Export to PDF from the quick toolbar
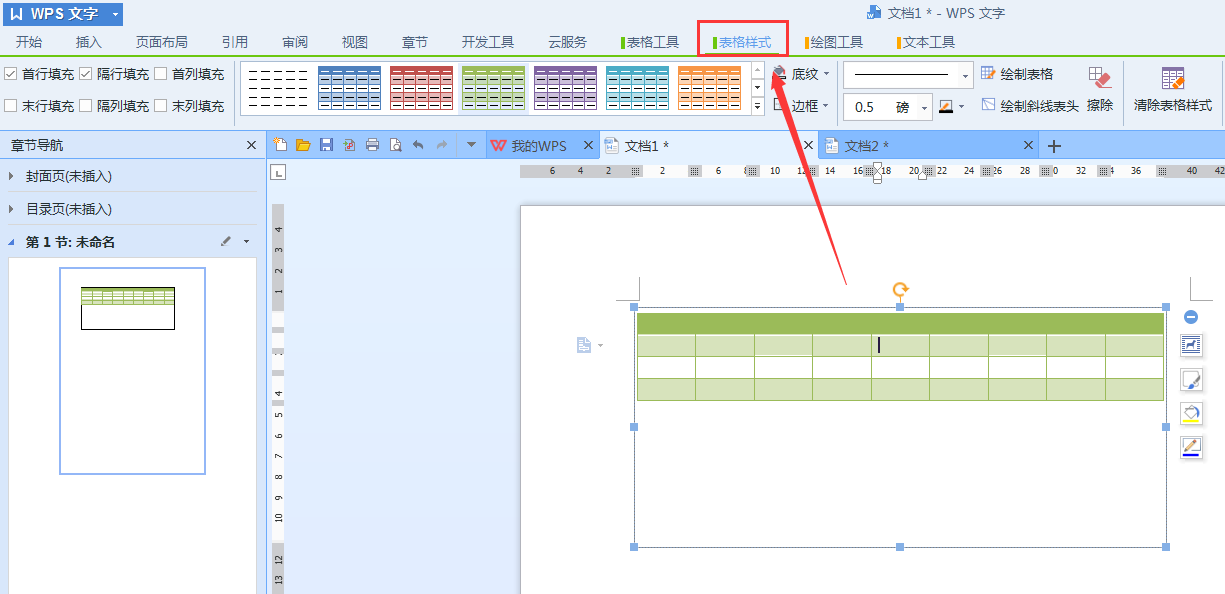Viewport: 1225px width, 594px height. tap(349, 145)
